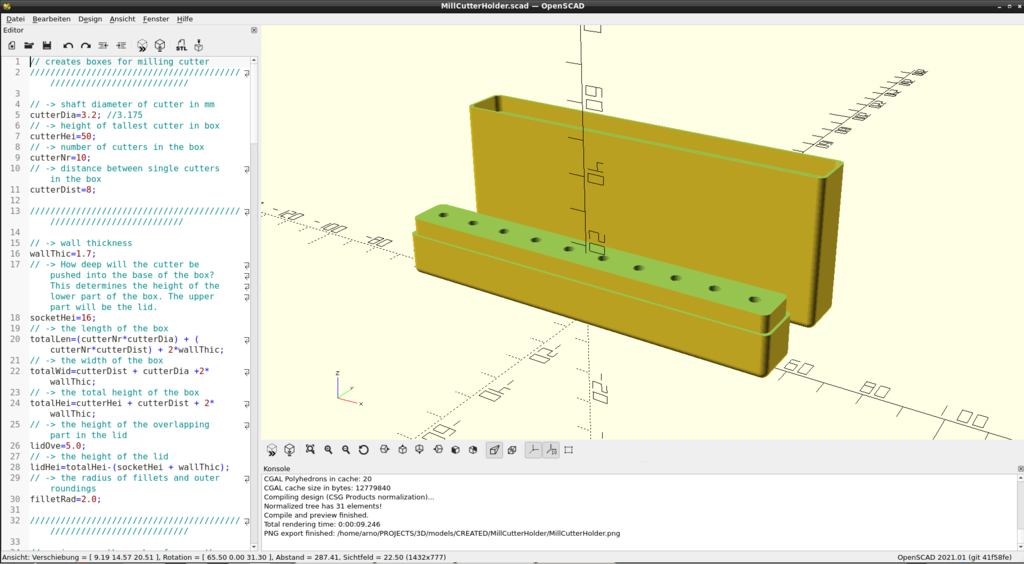Switch to Right view

click(385, 450)
